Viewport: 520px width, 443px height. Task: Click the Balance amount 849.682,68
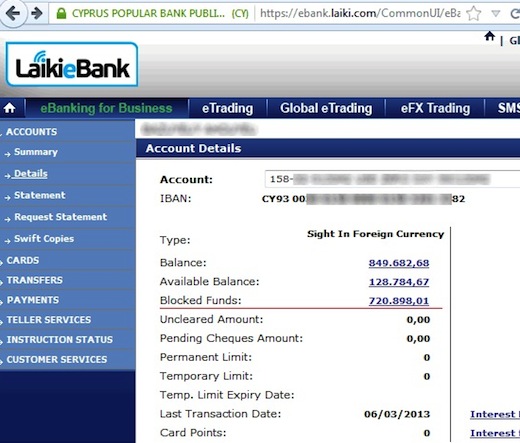(399, 263)
